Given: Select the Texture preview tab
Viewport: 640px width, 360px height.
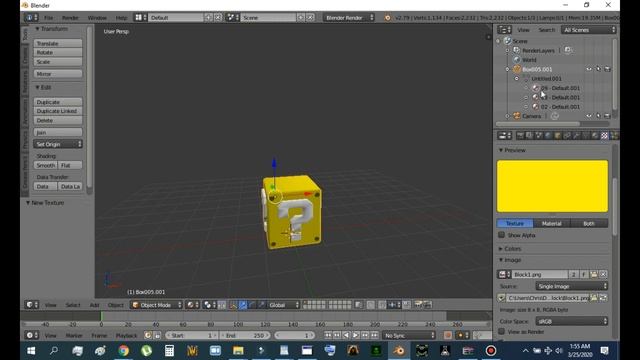Looking at the screenshot, I should click(515, 223).
